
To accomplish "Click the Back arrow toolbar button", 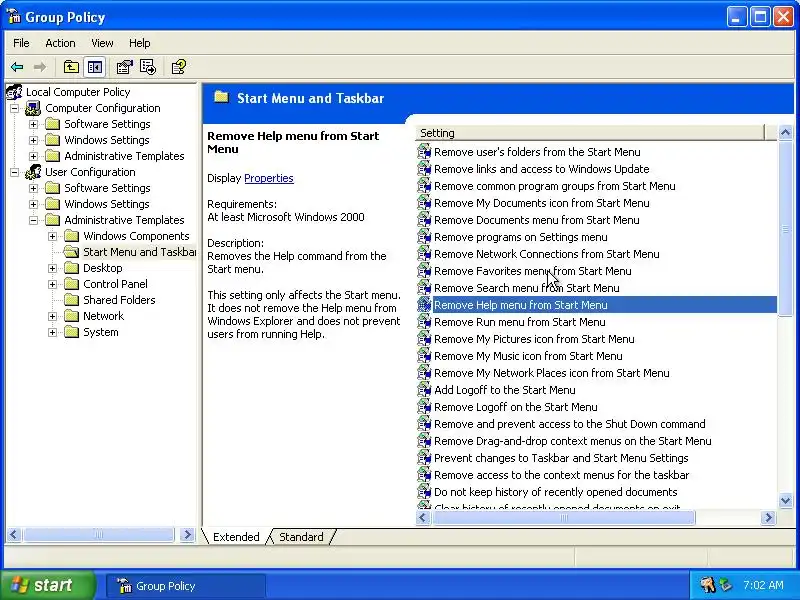I will [17, 67].
